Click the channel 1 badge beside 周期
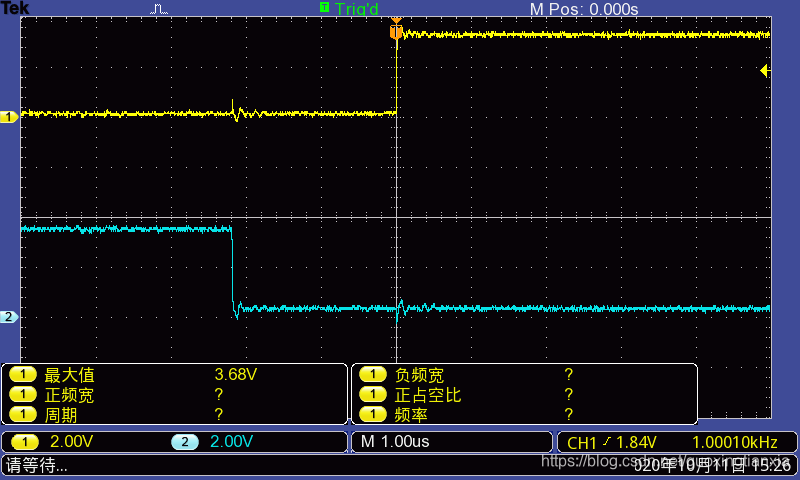800x480 pixels. click(x=23, y=414)
